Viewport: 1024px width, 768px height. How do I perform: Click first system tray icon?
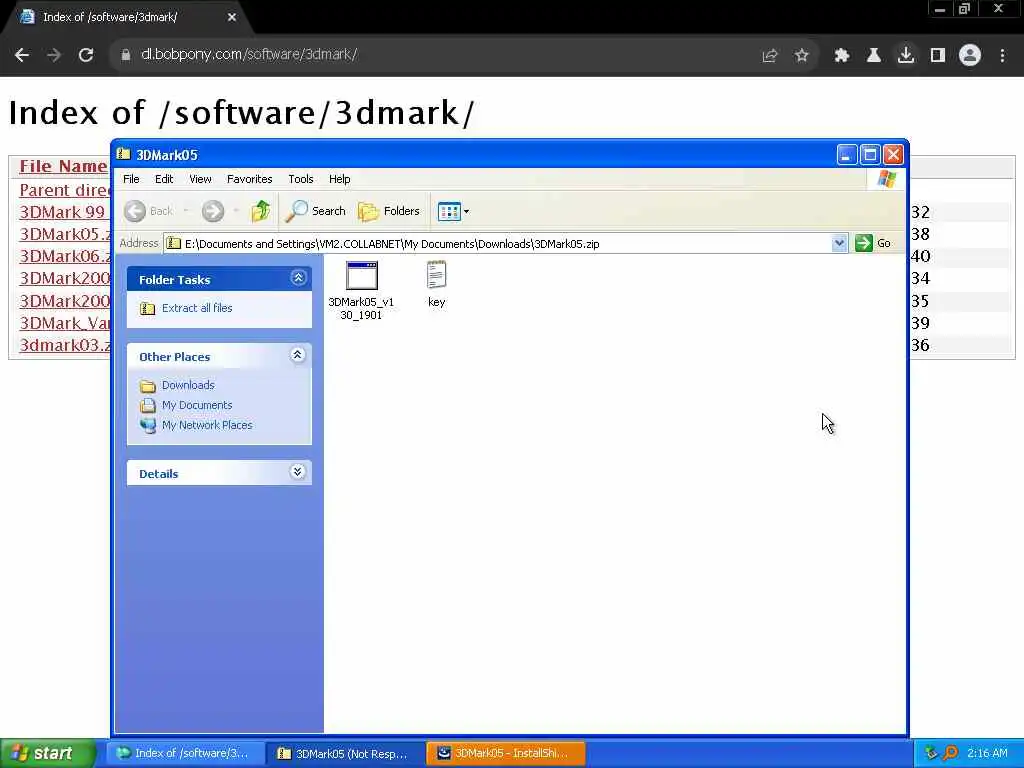point(932,753)
